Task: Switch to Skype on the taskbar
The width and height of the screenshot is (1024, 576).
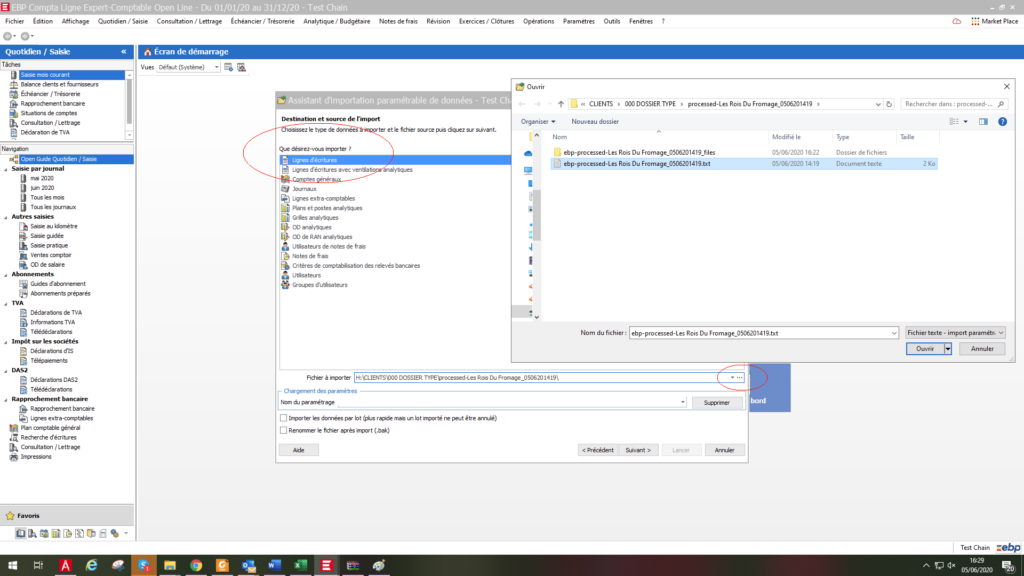Action: click(x=144, y=566)
